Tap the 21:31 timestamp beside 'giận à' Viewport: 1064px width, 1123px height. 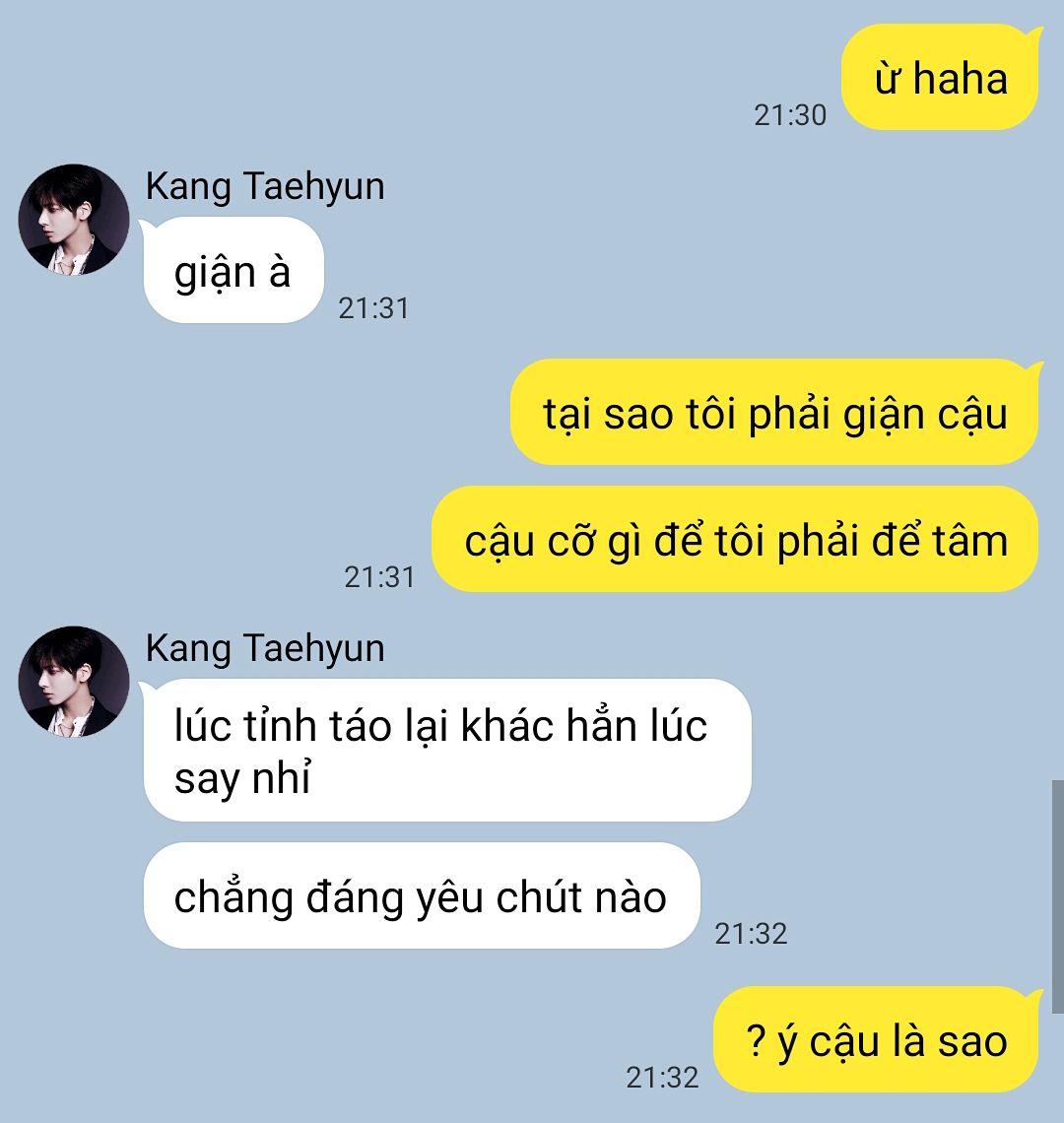point(373,308)
